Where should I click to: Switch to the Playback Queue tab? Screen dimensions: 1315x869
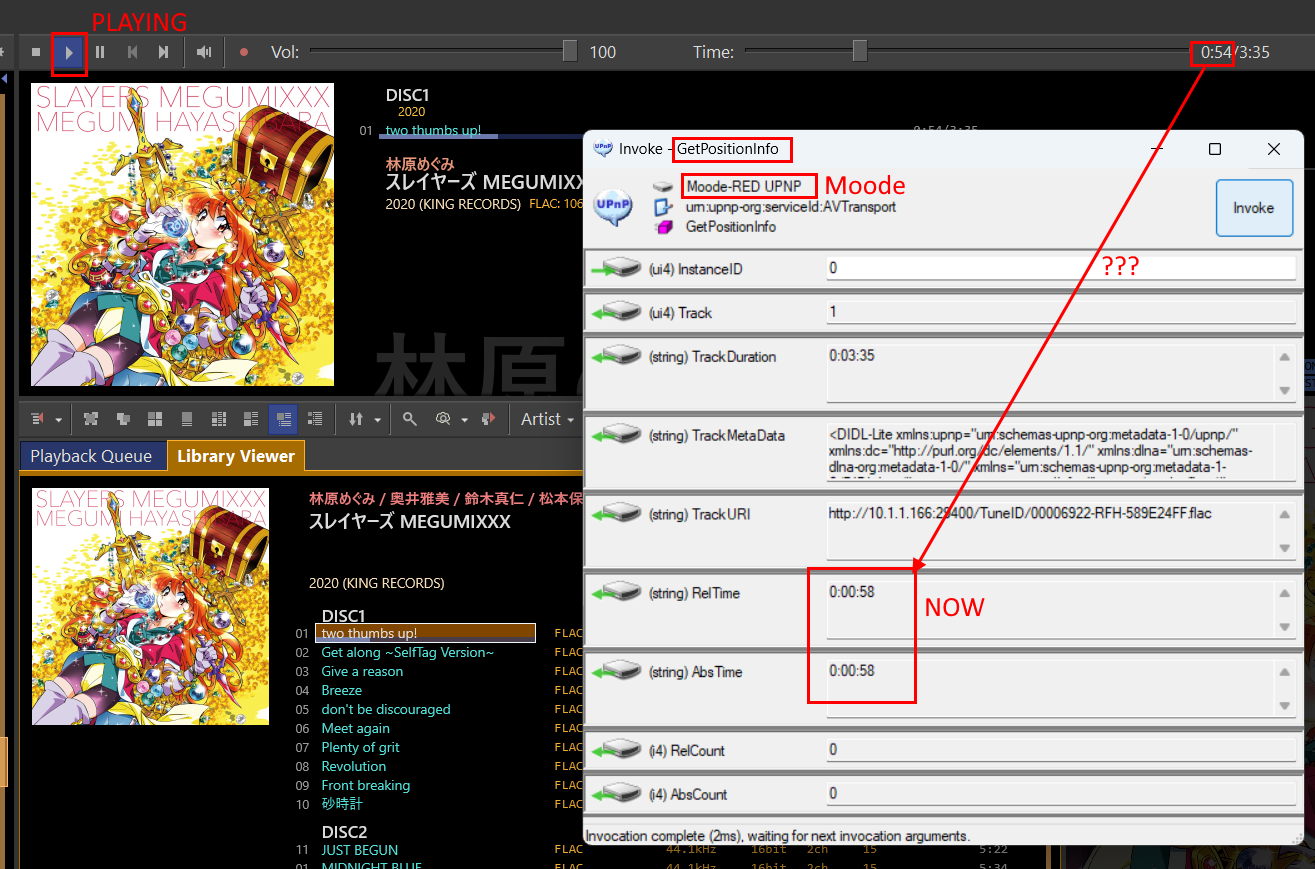point(91,456)
